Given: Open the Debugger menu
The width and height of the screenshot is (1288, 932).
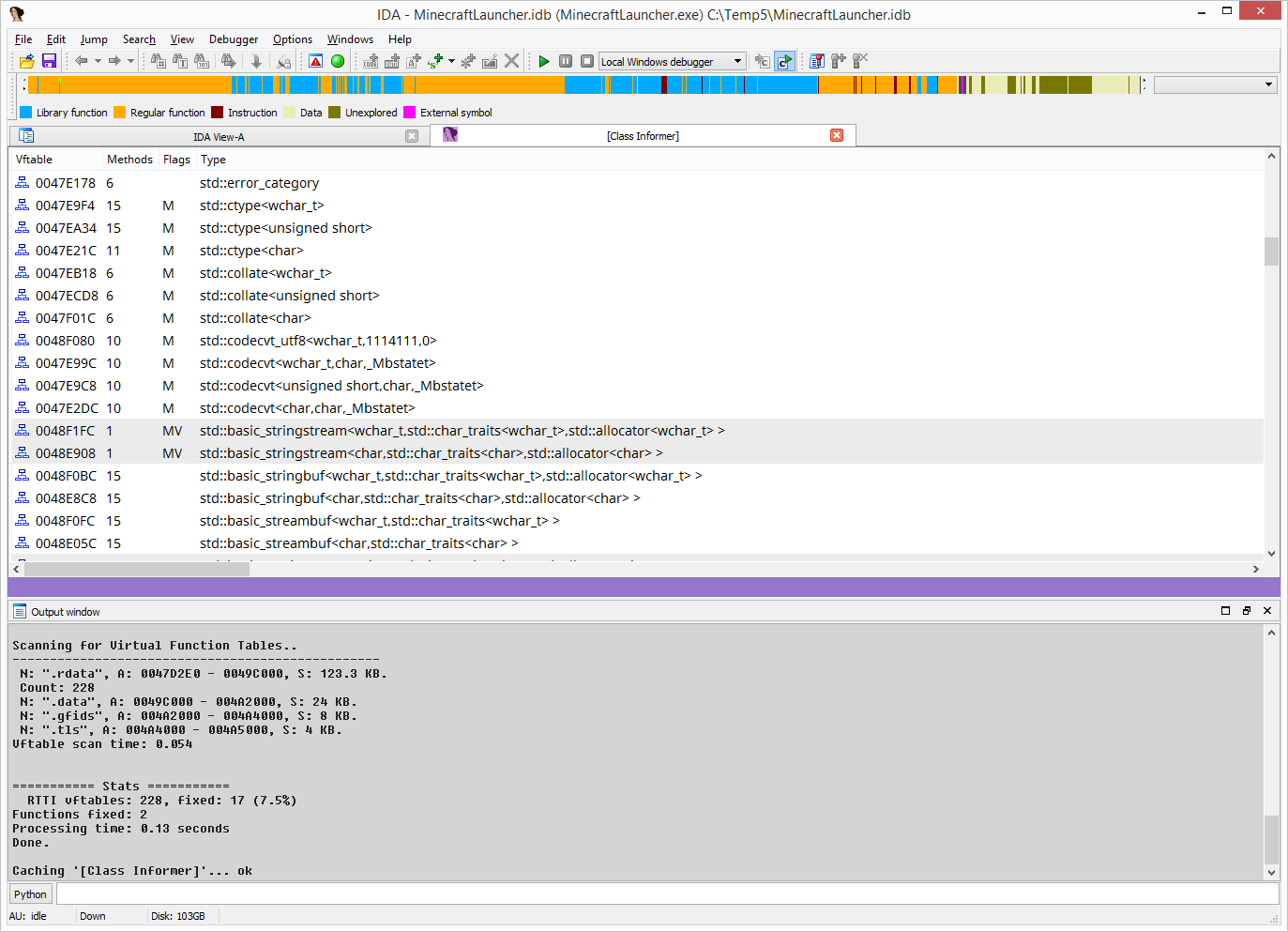Looking at the screenshot, I should pyautogui.click(x=234, y=39).
